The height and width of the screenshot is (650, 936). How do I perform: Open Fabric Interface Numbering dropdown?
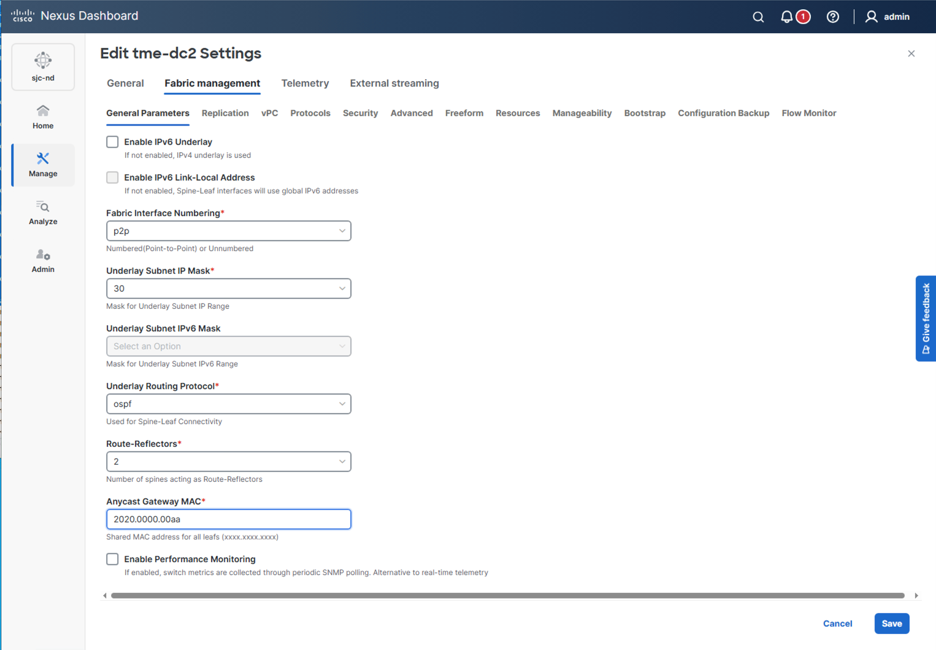[x=229, y=231]
